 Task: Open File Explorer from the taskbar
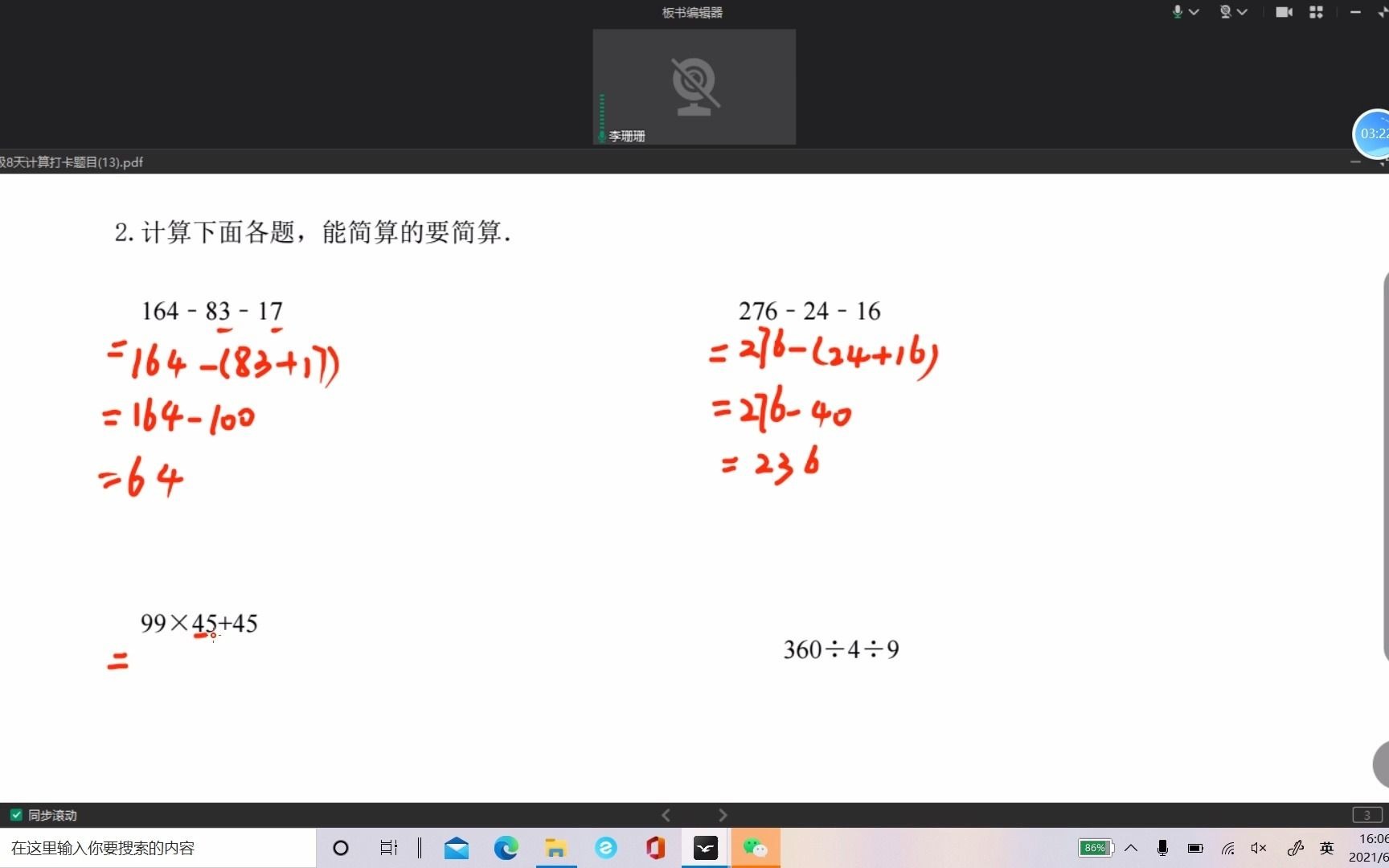tap(555, 848)
